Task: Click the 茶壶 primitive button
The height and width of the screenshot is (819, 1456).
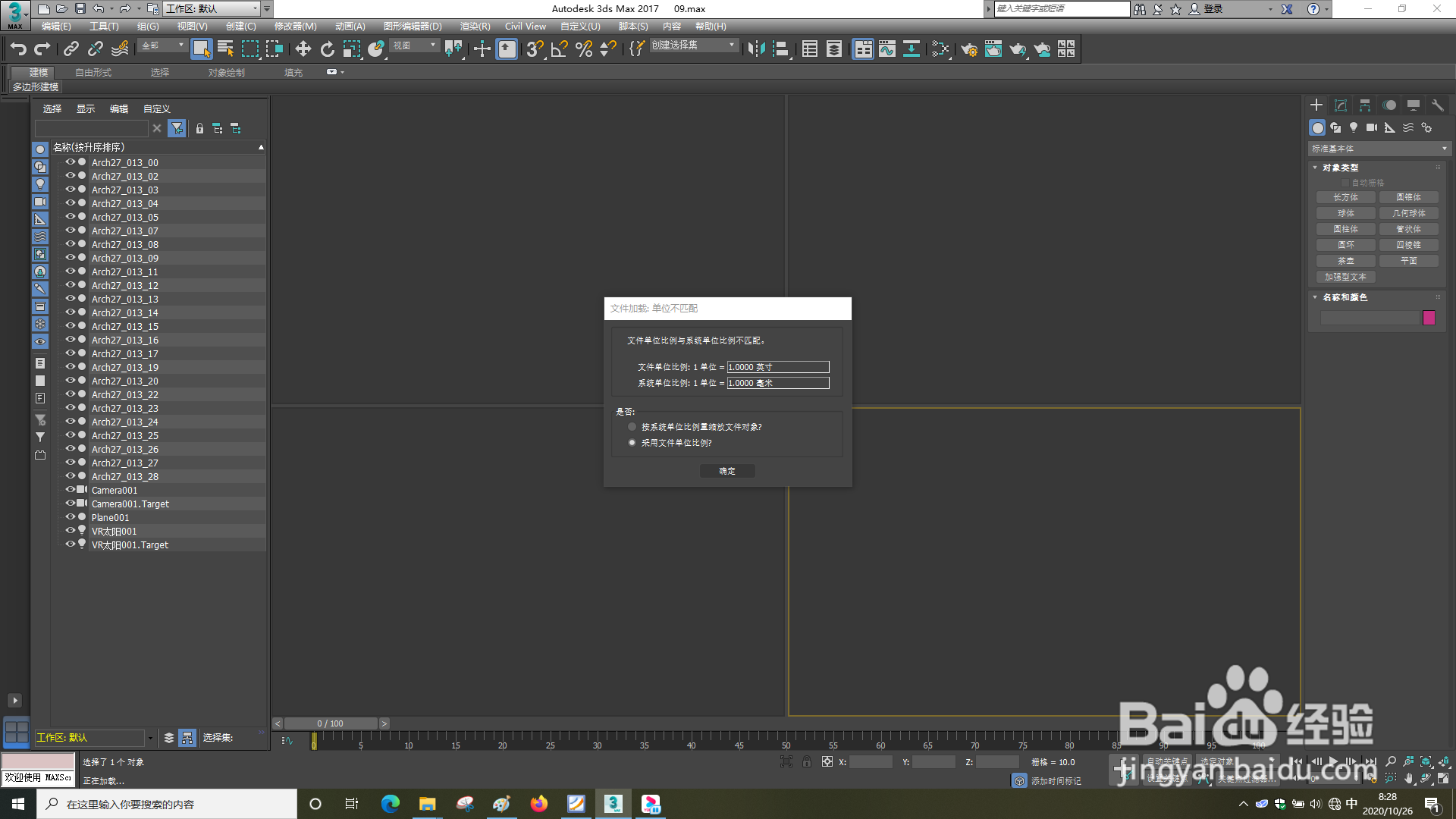Action: [x=1345, y=260]
